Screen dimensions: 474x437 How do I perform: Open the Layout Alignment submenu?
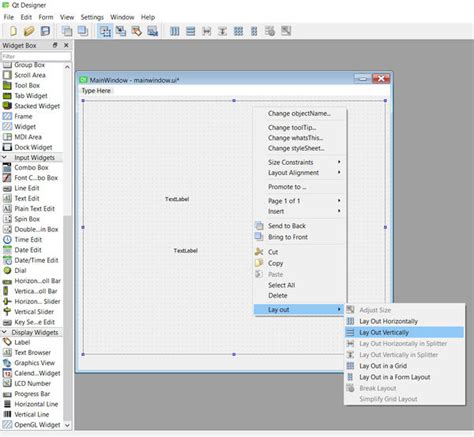(x=299, y=173)
